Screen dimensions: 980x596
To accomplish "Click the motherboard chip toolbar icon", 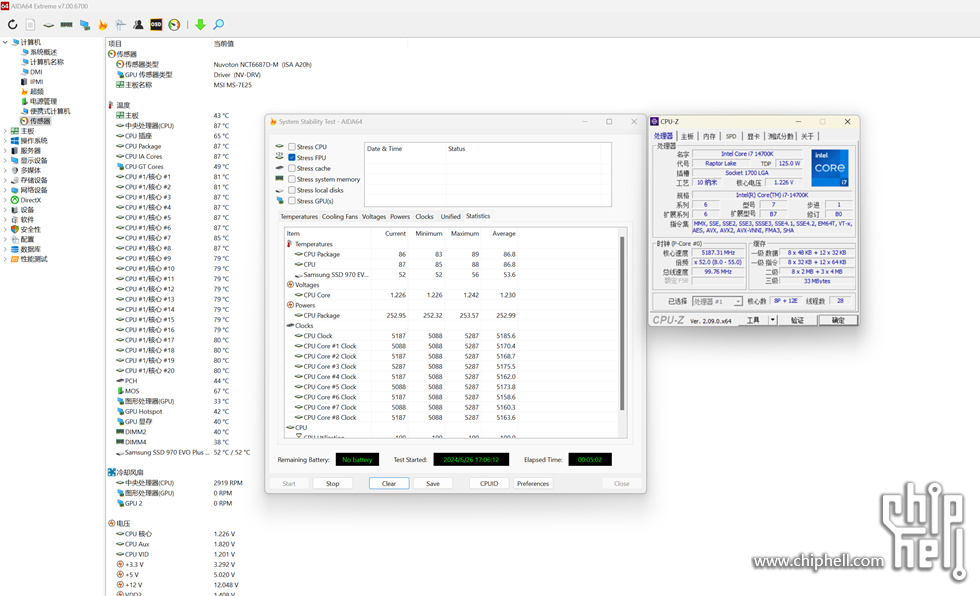I will point(48,24).
